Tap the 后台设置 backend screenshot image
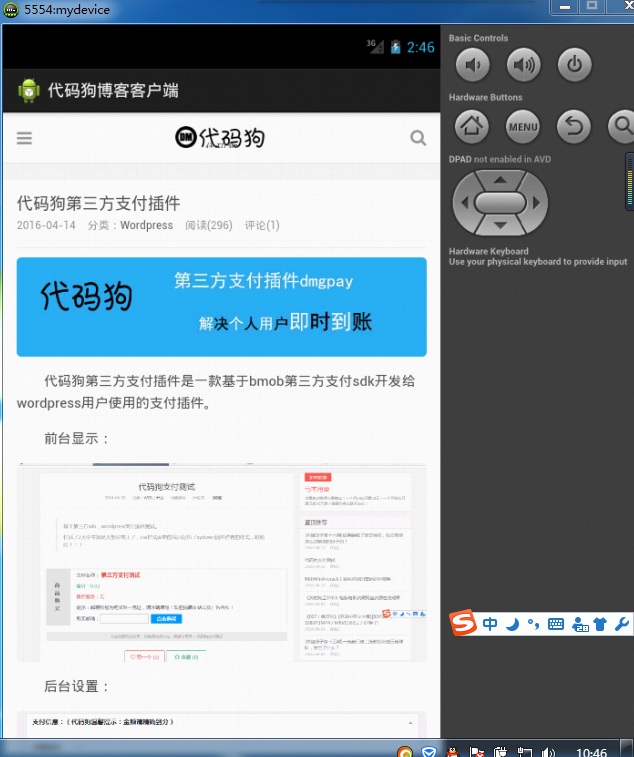Viewport: 634px width, 757px height. pos(222,724)
